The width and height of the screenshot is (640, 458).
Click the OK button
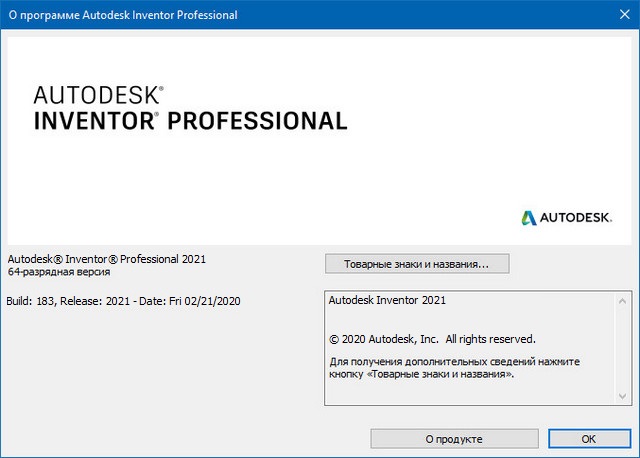[x=588, y=438]
